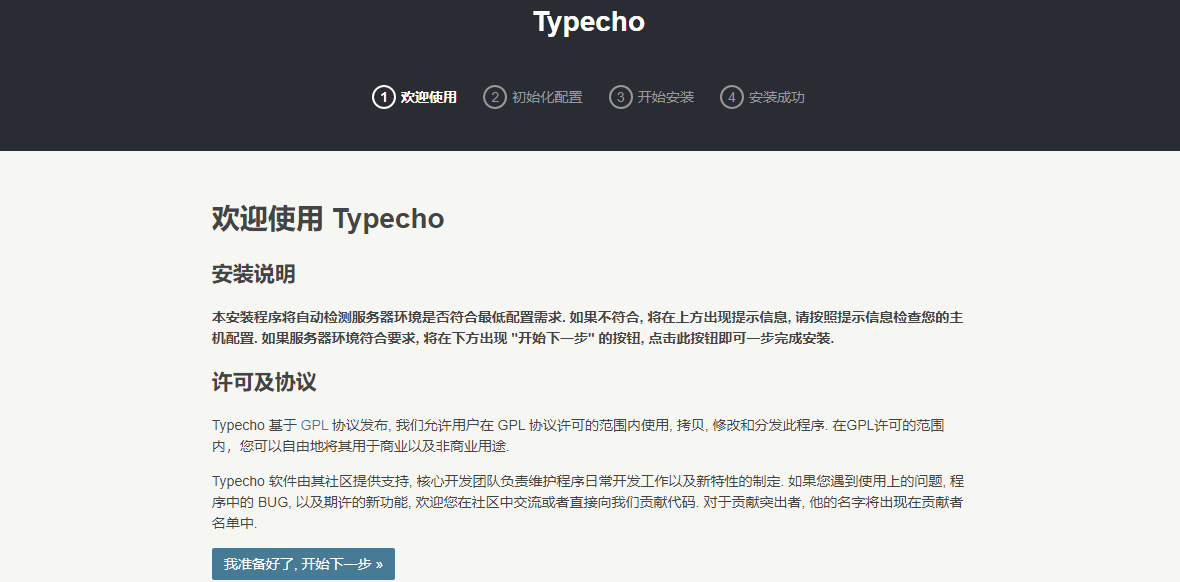
Task: Click the paragraph starting Typecho 软件由其社区
Action: [x=588, y=502]
